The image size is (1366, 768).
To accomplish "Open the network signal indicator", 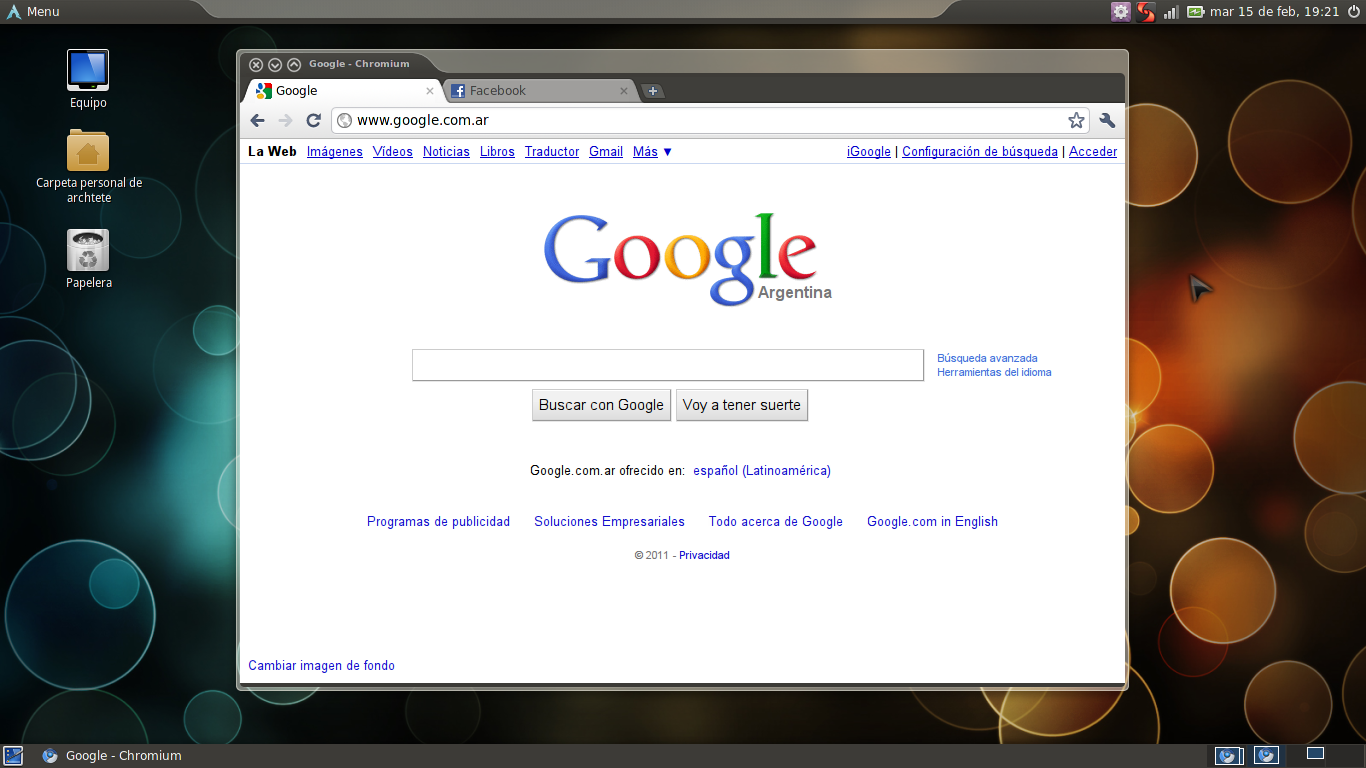I will click(1171, 12).
